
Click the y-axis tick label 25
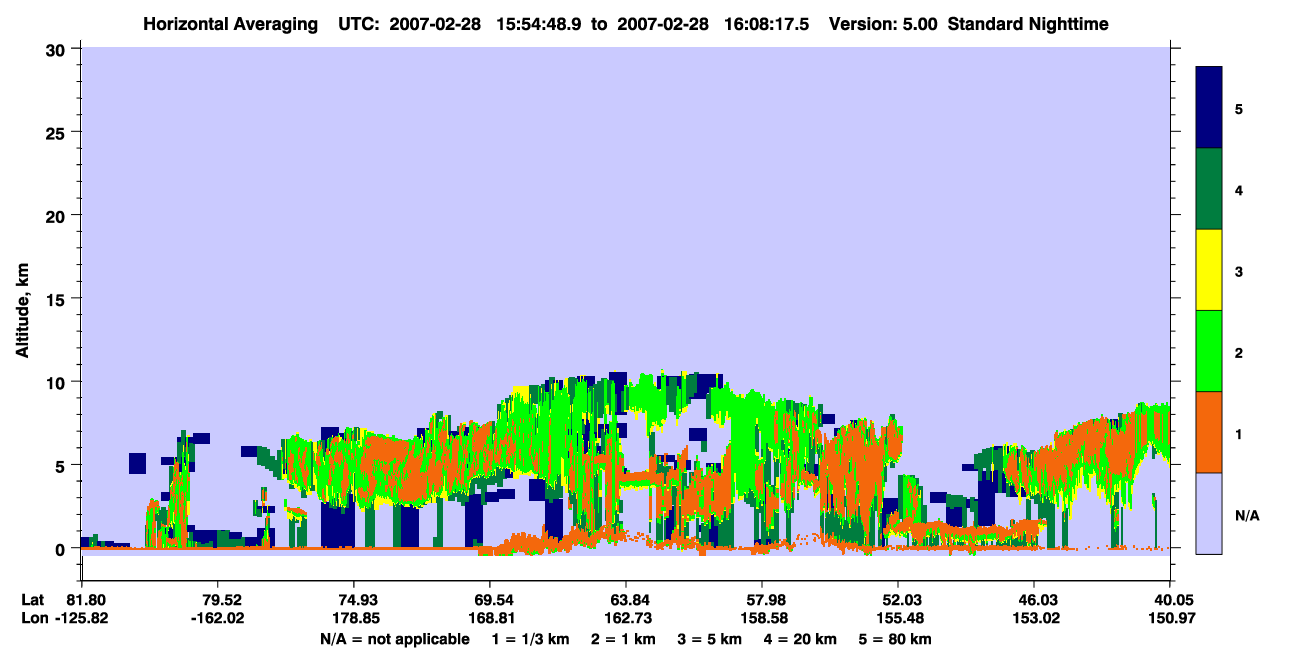(58, 132)
